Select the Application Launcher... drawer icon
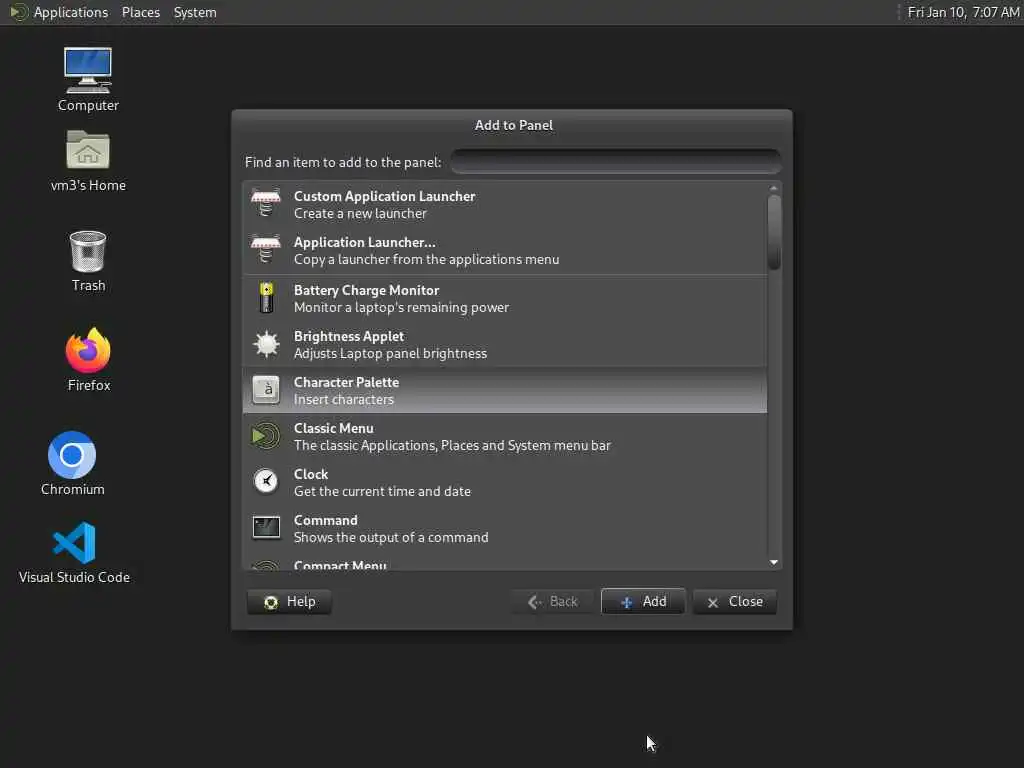Viewport: 1024px width, 768px height. 266,249
